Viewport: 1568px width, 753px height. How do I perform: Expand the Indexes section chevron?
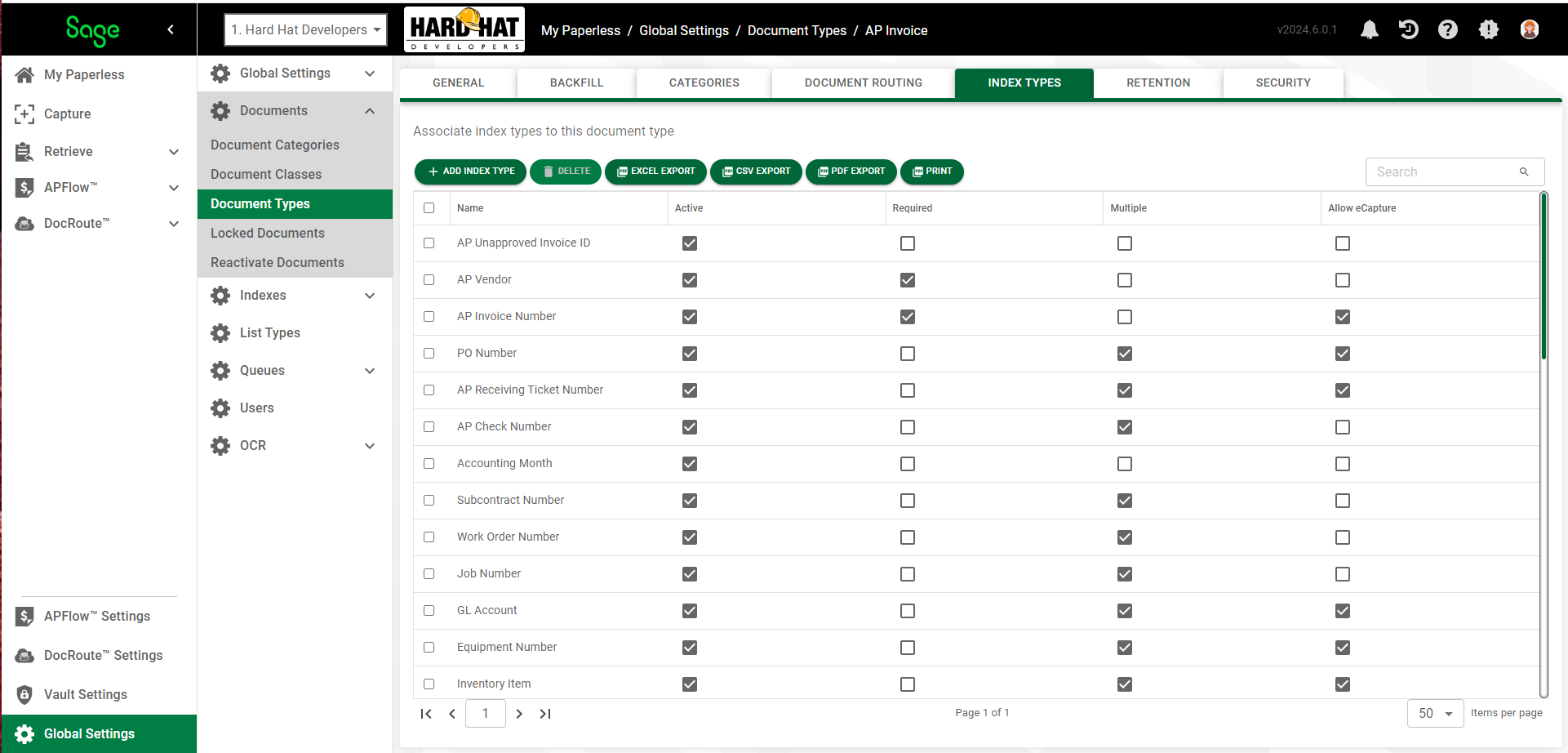[x=370, y=296]
